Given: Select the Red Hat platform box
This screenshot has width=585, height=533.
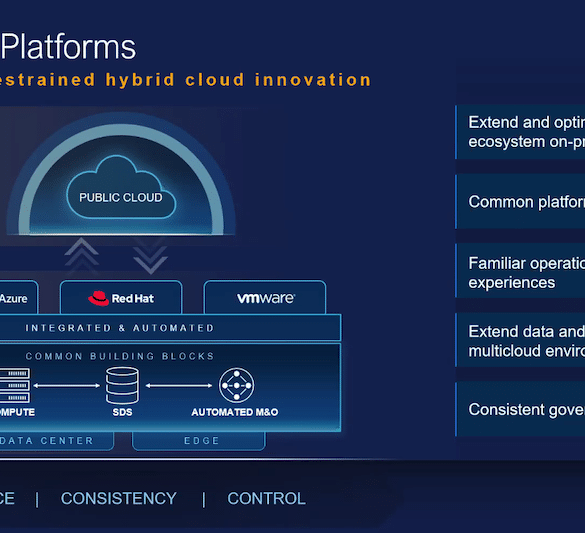Looking at the screenshot, I should [x=121, y=297].
